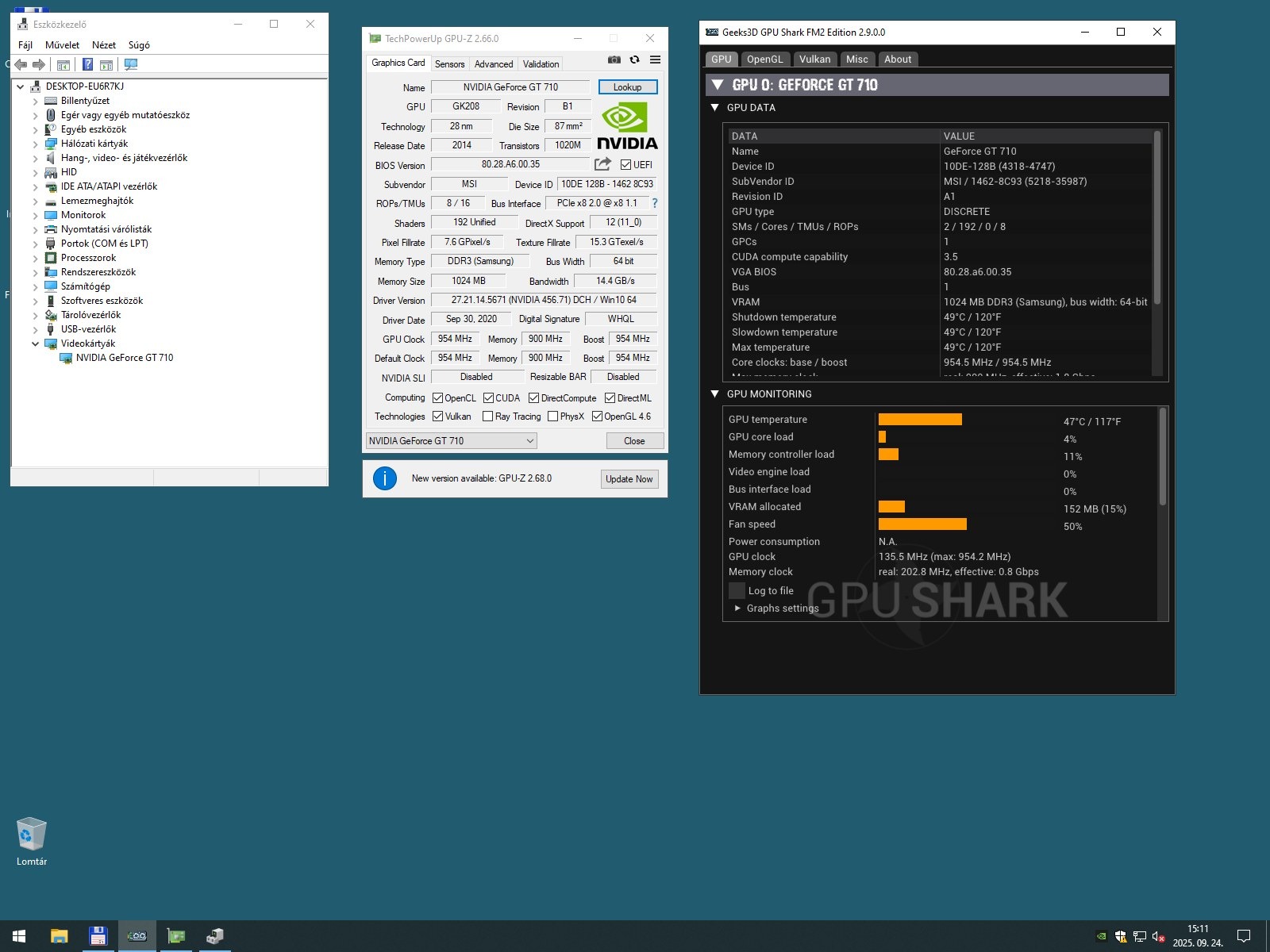The width and height of the screenshot is (1270, 952).
Task: Switch to GPU Shark taskbar icon
Action: 137,936
